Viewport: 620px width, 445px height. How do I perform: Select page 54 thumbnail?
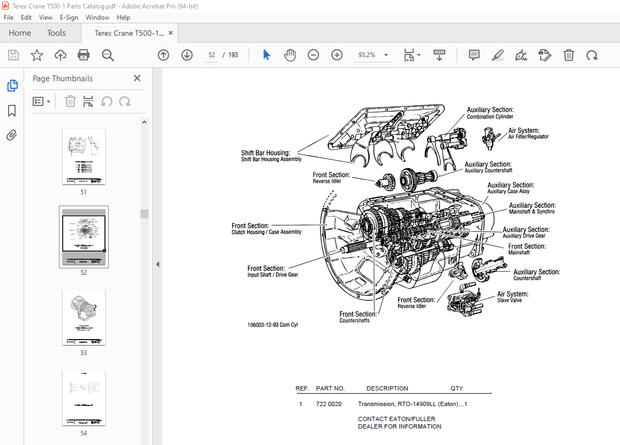[84, 398]
